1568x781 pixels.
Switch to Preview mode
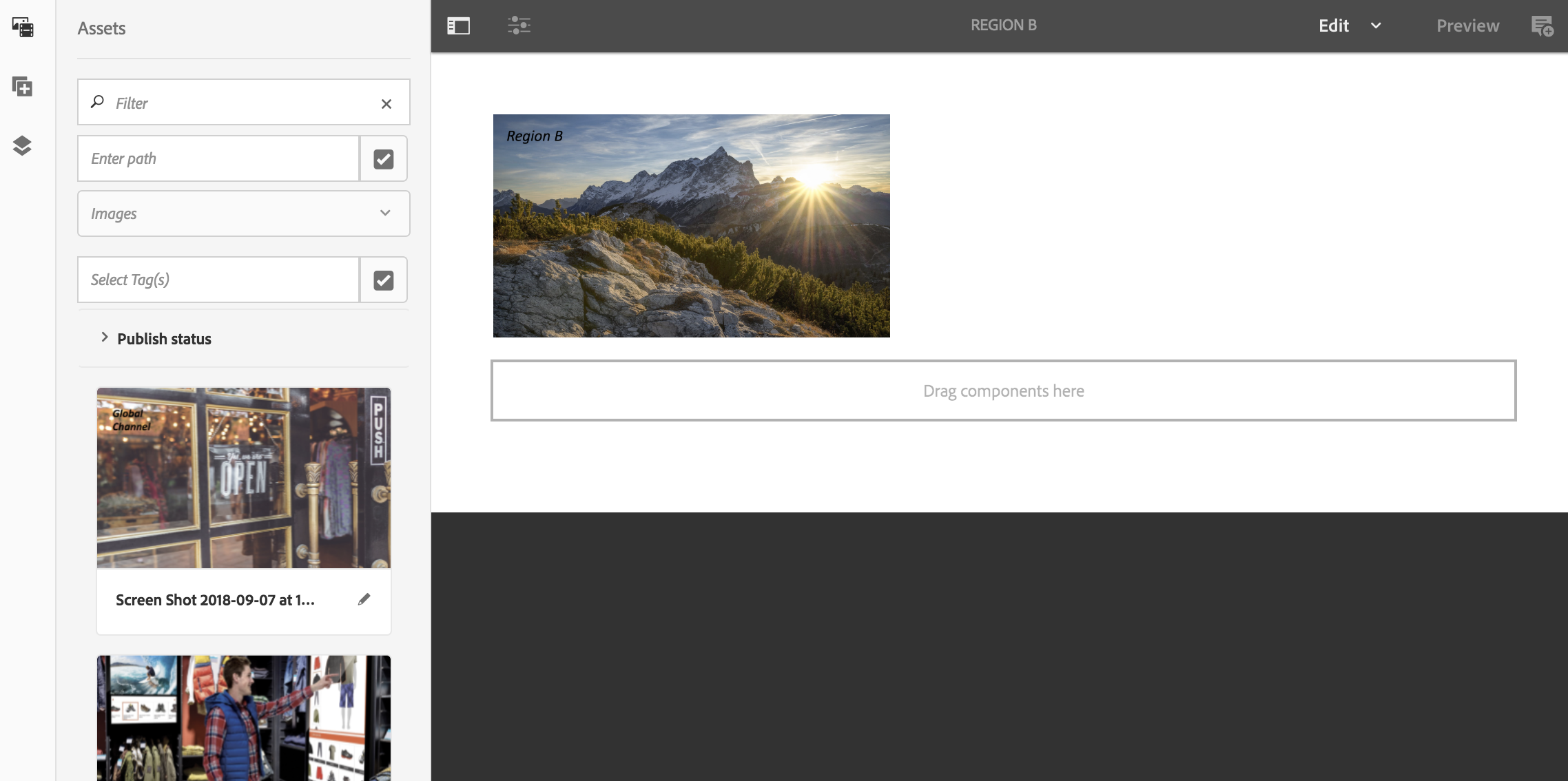1467,26
